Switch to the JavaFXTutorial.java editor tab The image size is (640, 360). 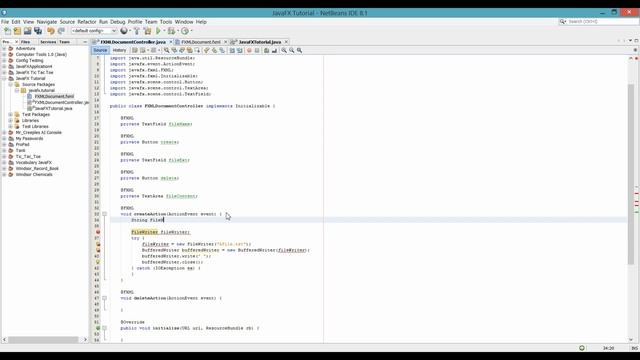pyautogui.click(x=260, y=42)
